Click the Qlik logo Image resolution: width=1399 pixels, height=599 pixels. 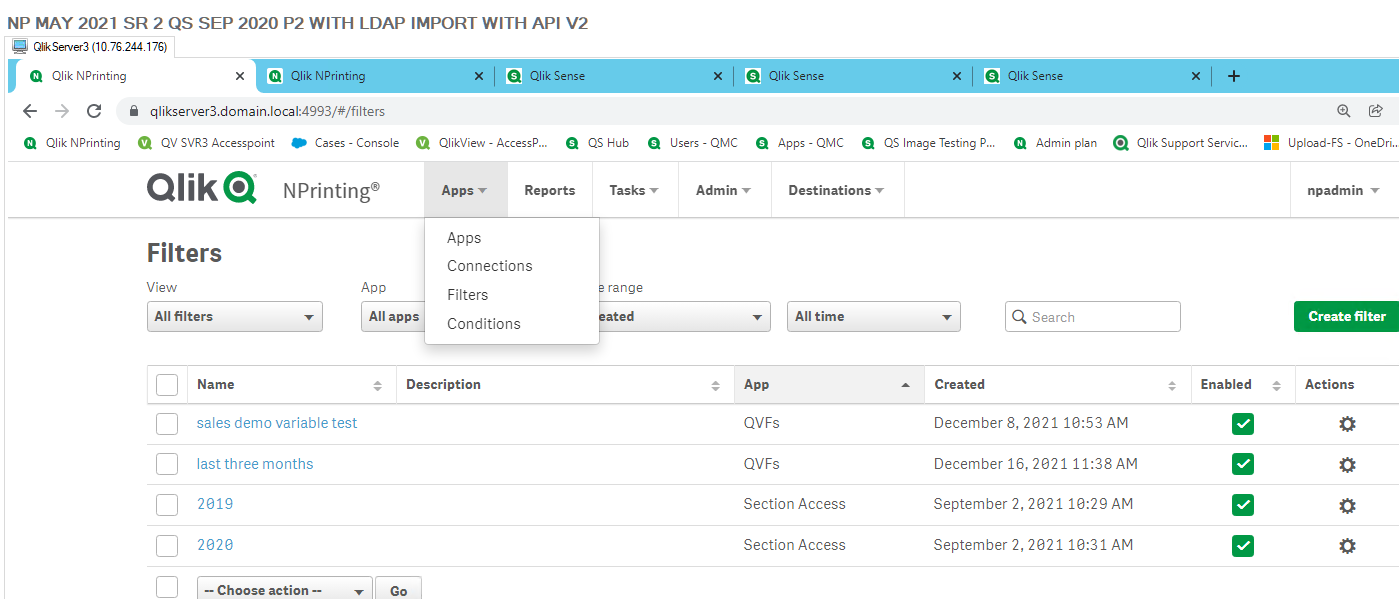coord(202,188)
